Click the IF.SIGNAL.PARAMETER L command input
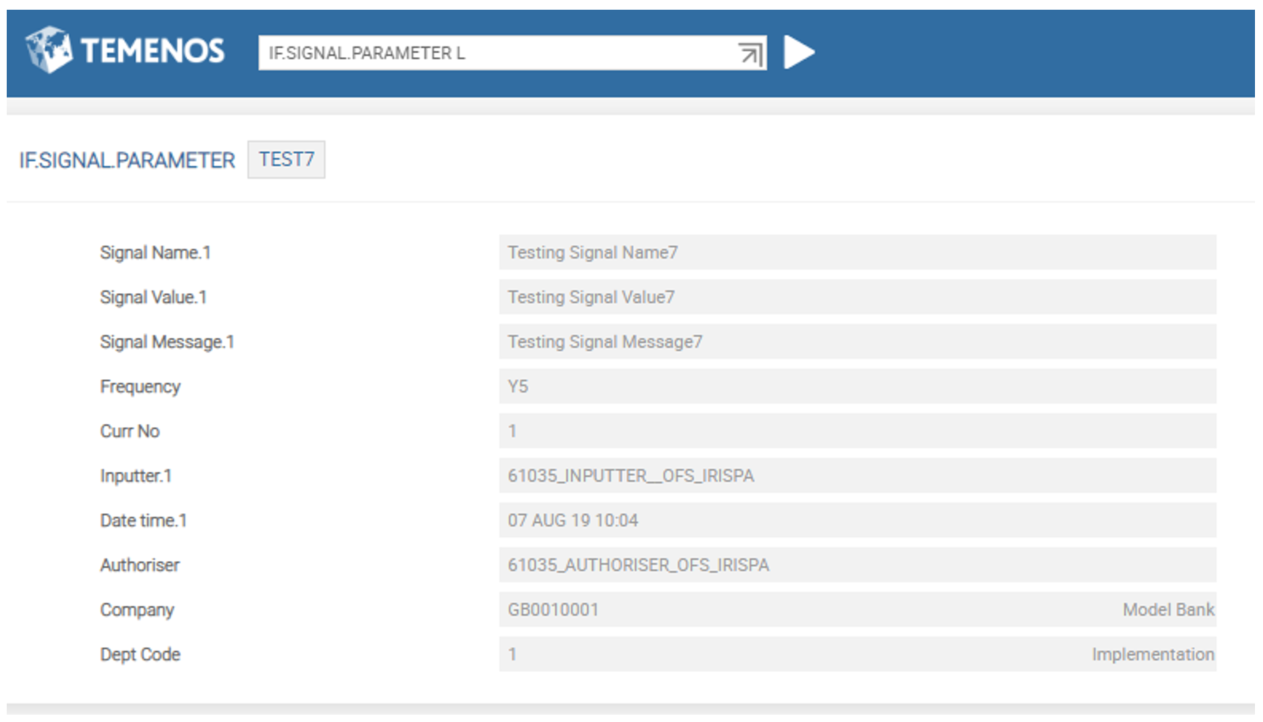 click(x=495, y=53)
